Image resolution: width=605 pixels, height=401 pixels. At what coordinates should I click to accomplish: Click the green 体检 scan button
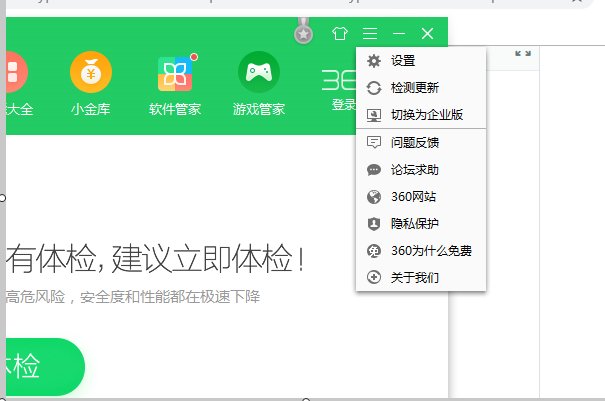(x=45, y=367)
